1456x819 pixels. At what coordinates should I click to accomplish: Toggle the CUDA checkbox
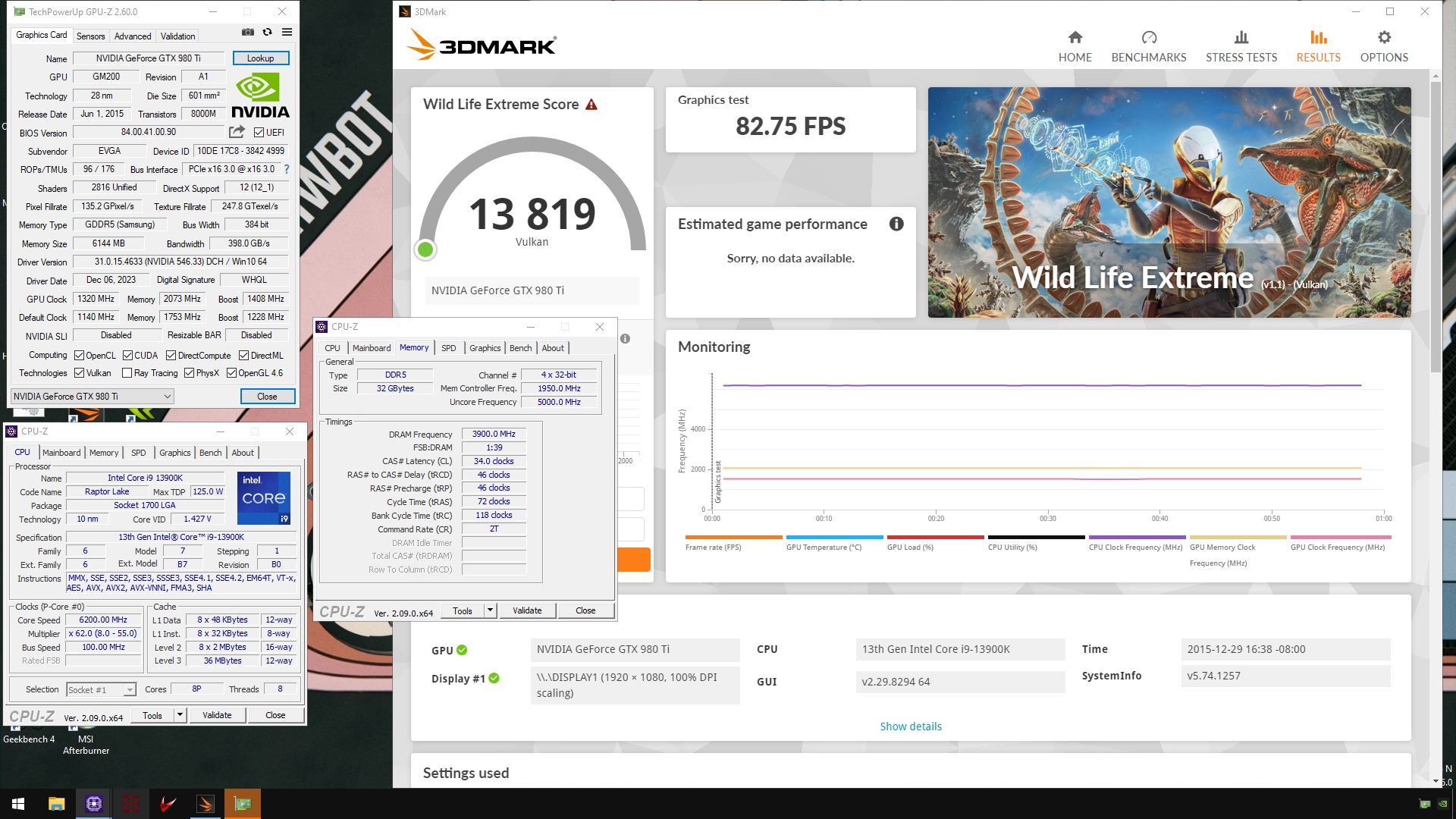127,355
